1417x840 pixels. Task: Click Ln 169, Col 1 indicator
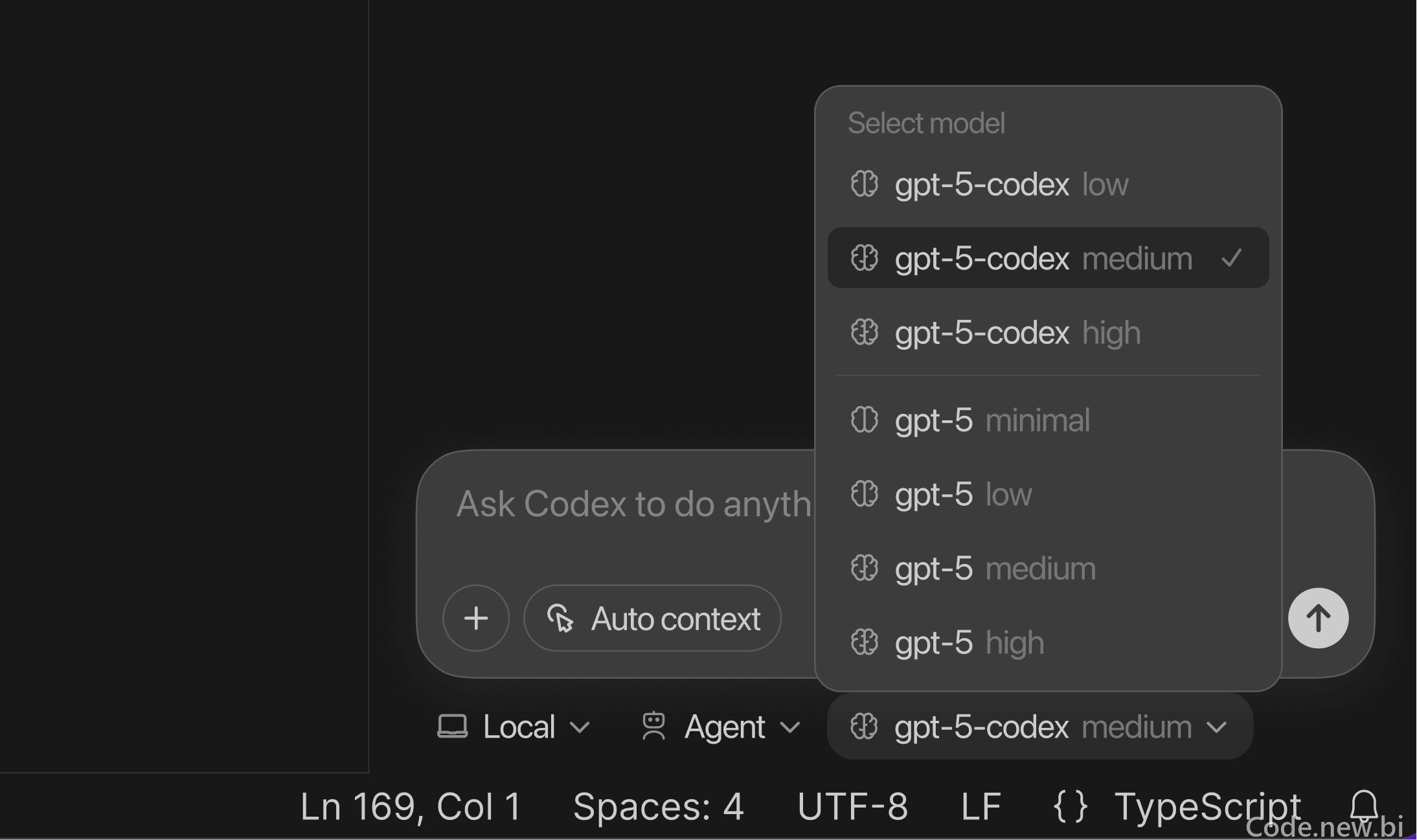coord(411,807)
